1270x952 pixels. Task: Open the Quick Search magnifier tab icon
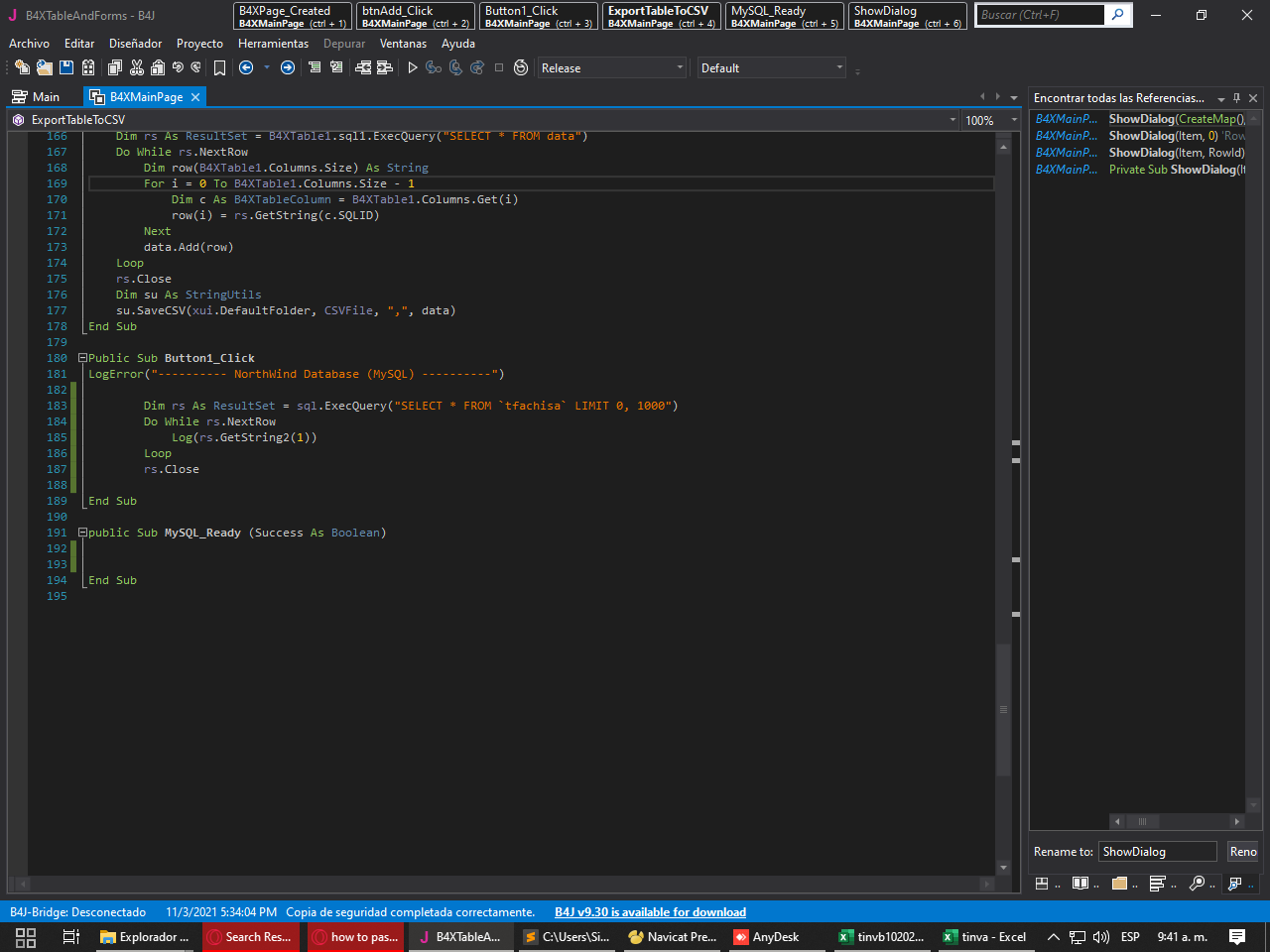(1197, 883)
